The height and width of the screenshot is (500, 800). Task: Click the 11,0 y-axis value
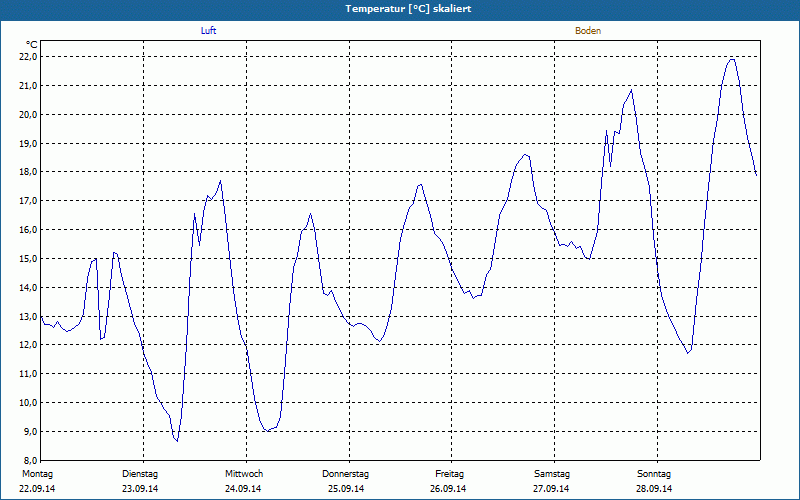29,374
